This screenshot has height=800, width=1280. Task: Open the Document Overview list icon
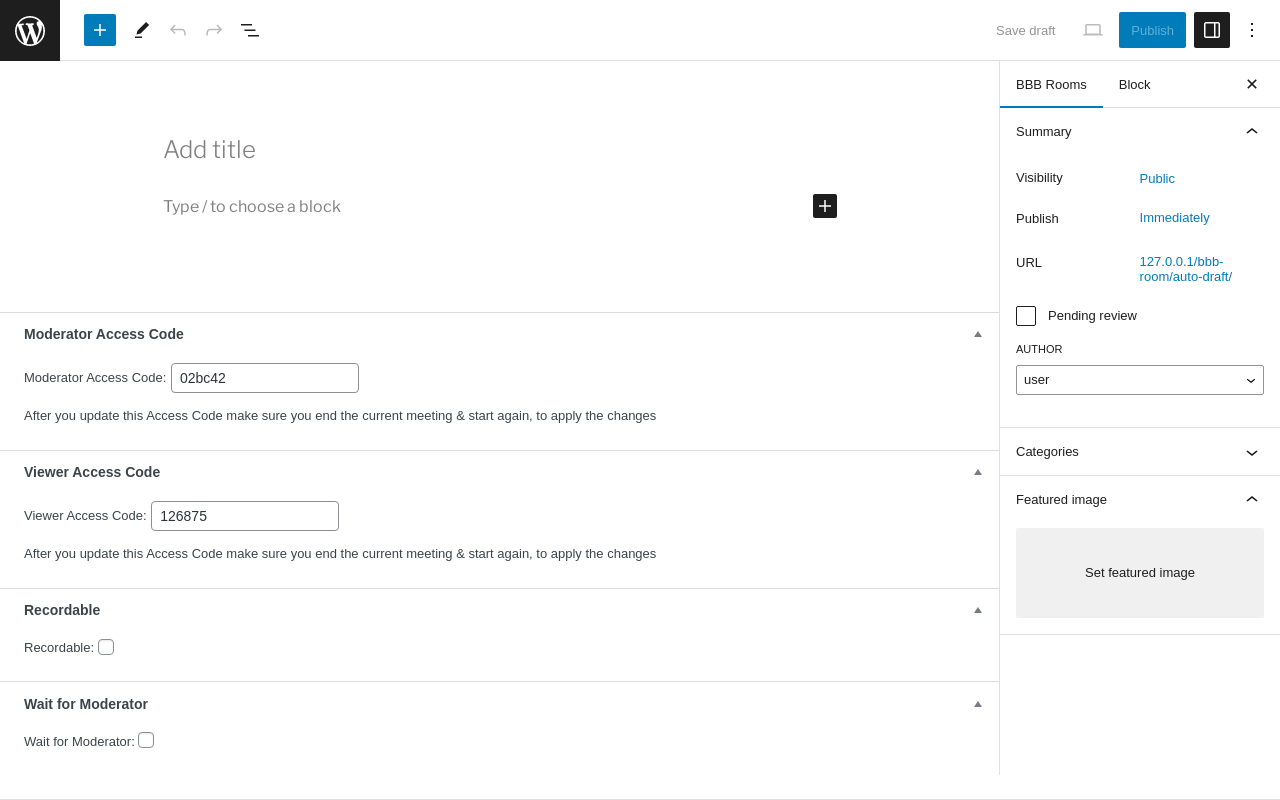(x=250, y=30)
